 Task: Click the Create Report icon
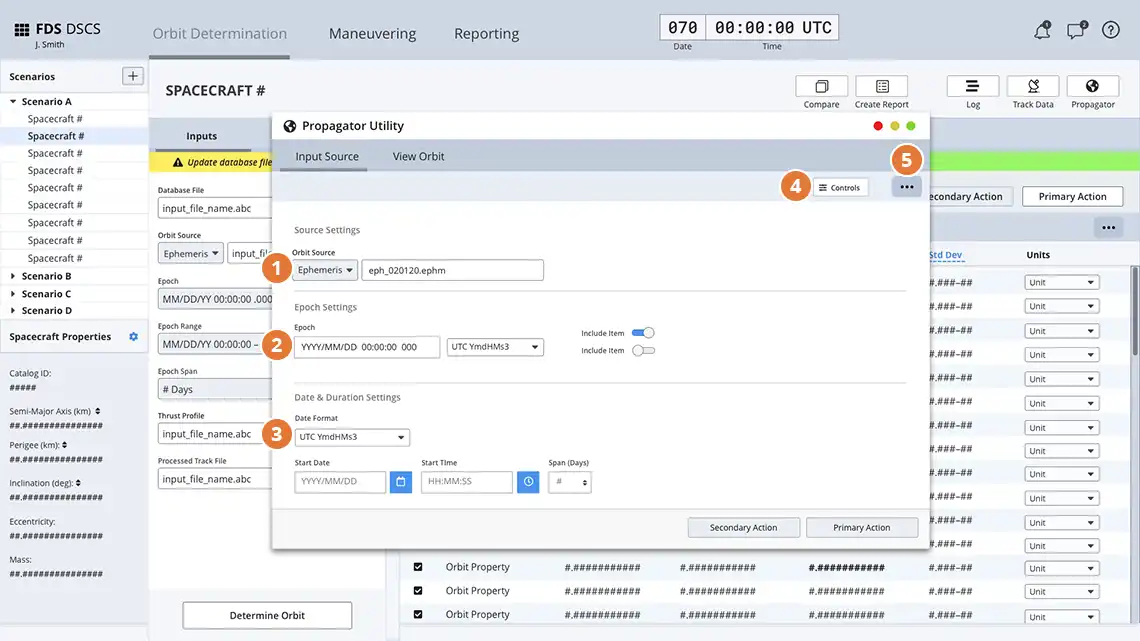tap(881, 87)
